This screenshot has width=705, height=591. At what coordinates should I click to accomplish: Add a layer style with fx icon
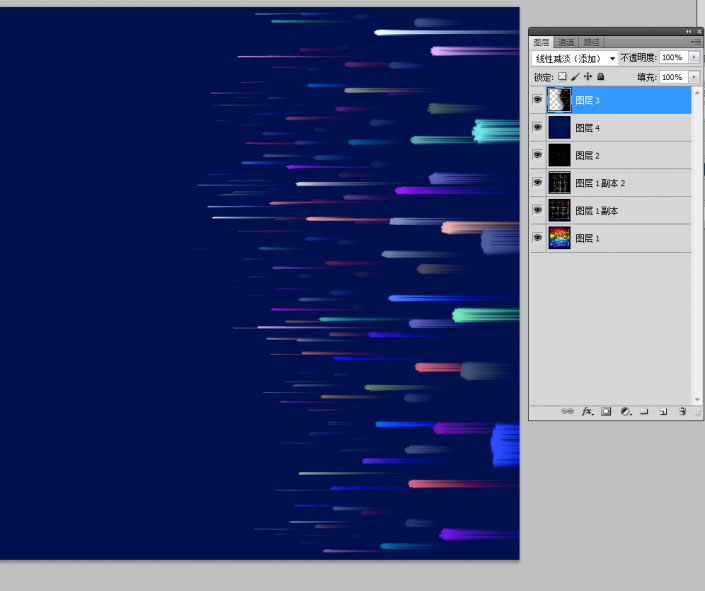point(587,411)
